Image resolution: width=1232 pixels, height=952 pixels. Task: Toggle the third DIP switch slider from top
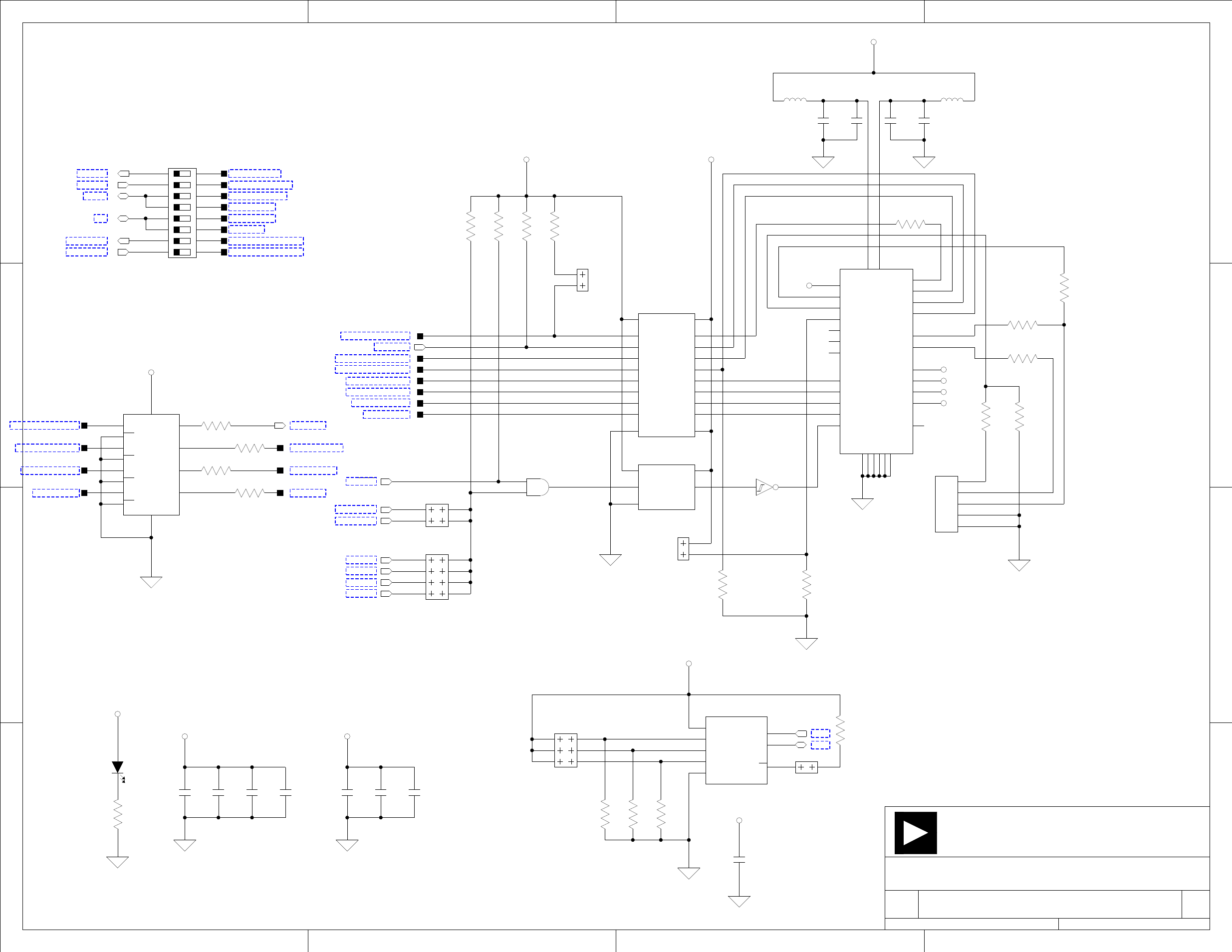point(182,196)
